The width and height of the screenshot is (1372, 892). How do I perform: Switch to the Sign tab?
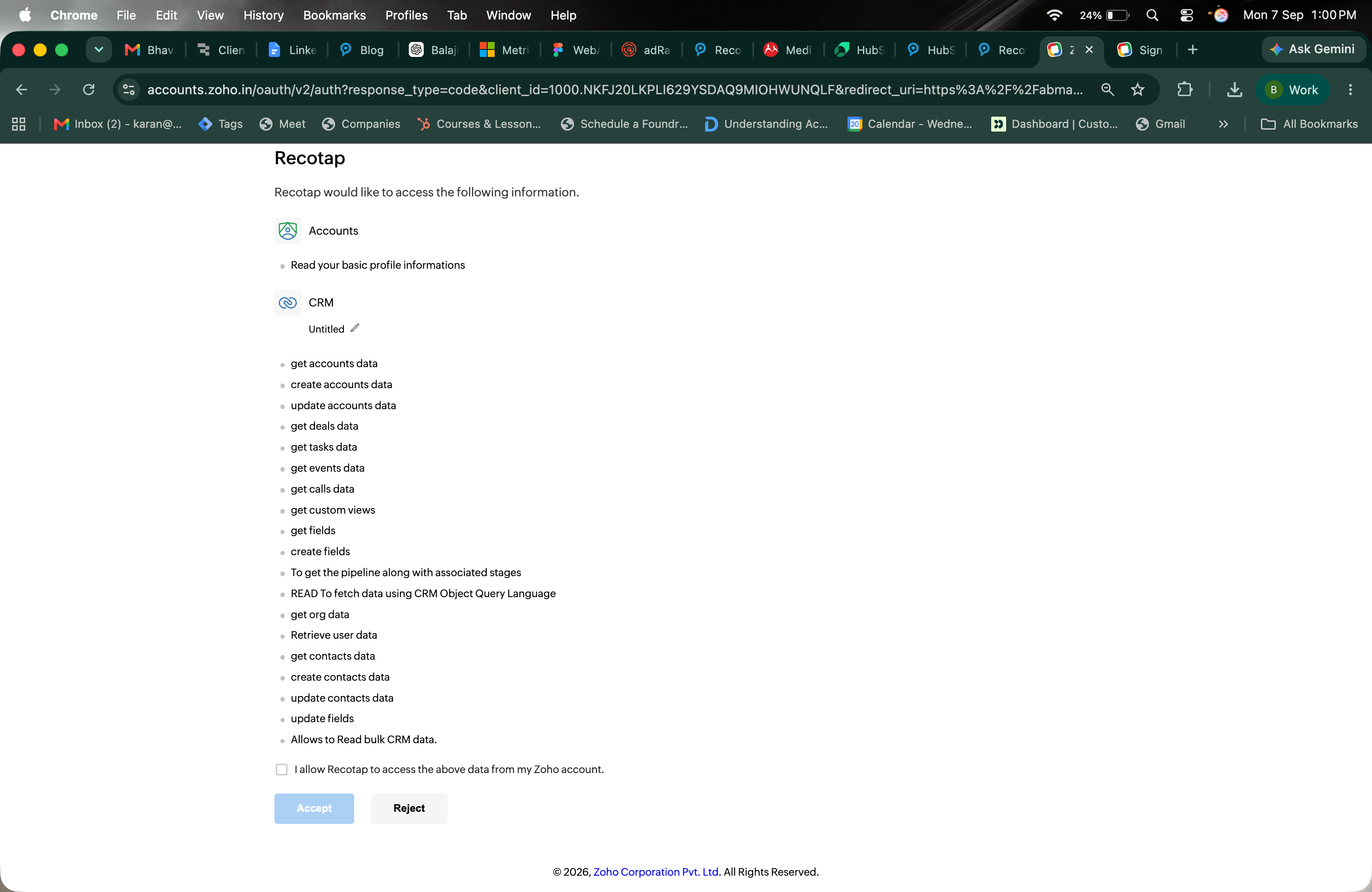point(1140,49)
